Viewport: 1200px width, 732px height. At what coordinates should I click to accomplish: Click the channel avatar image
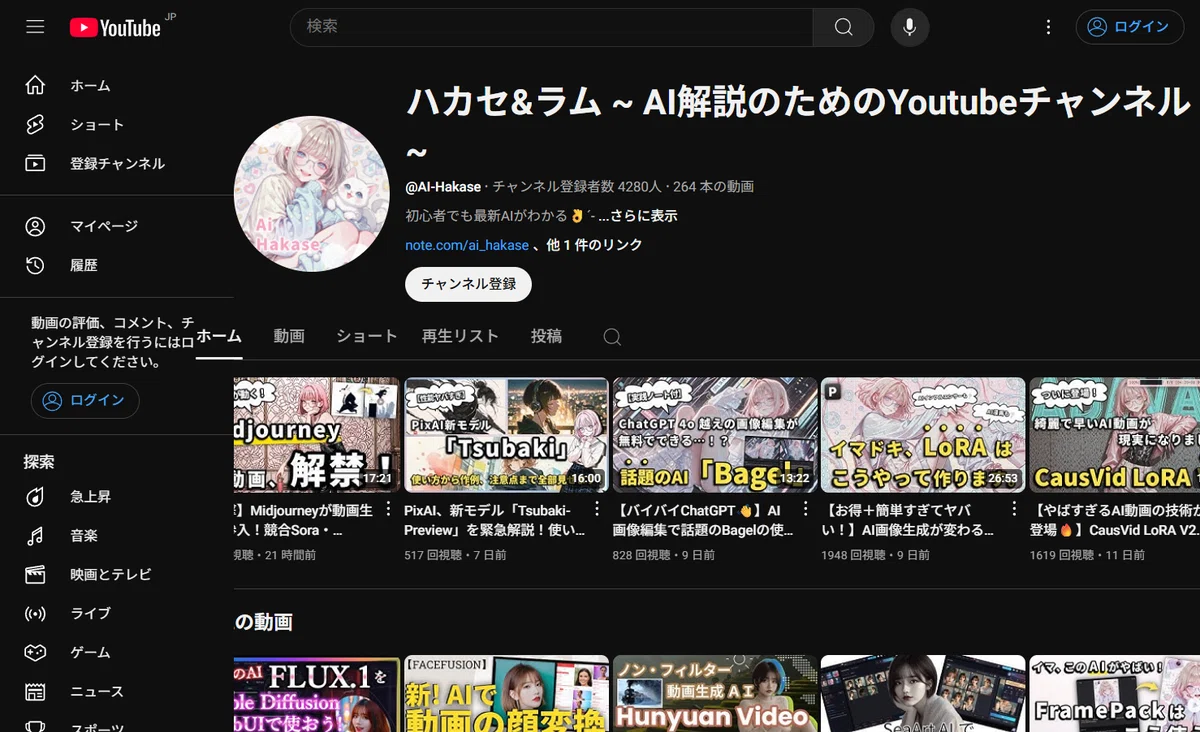coord(312,193)
